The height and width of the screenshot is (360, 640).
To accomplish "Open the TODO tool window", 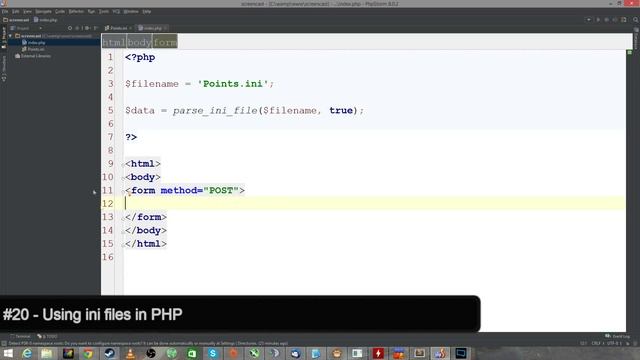I will tap(47, 336).
